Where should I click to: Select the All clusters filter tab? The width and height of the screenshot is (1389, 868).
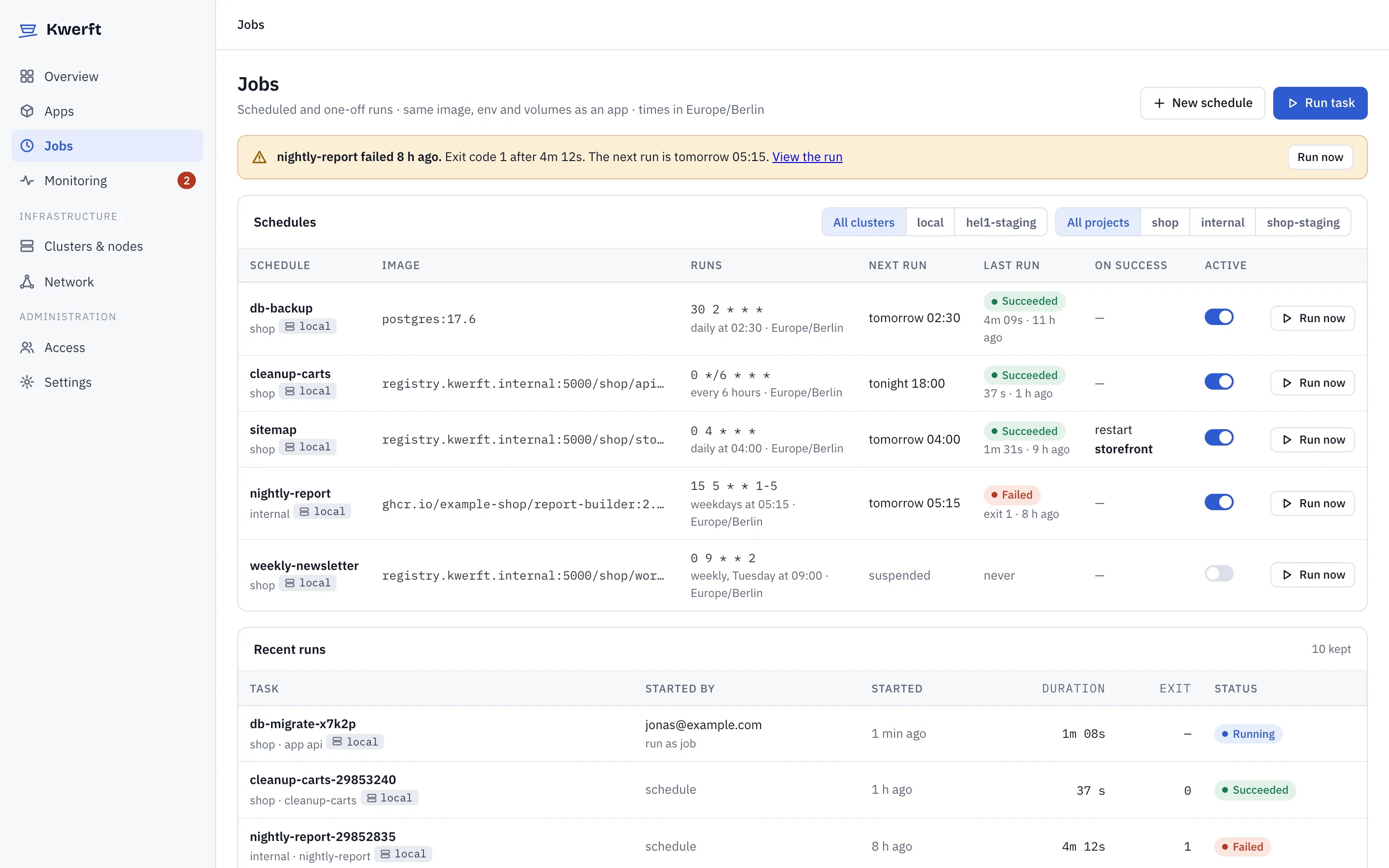click(x=864, y=222)
